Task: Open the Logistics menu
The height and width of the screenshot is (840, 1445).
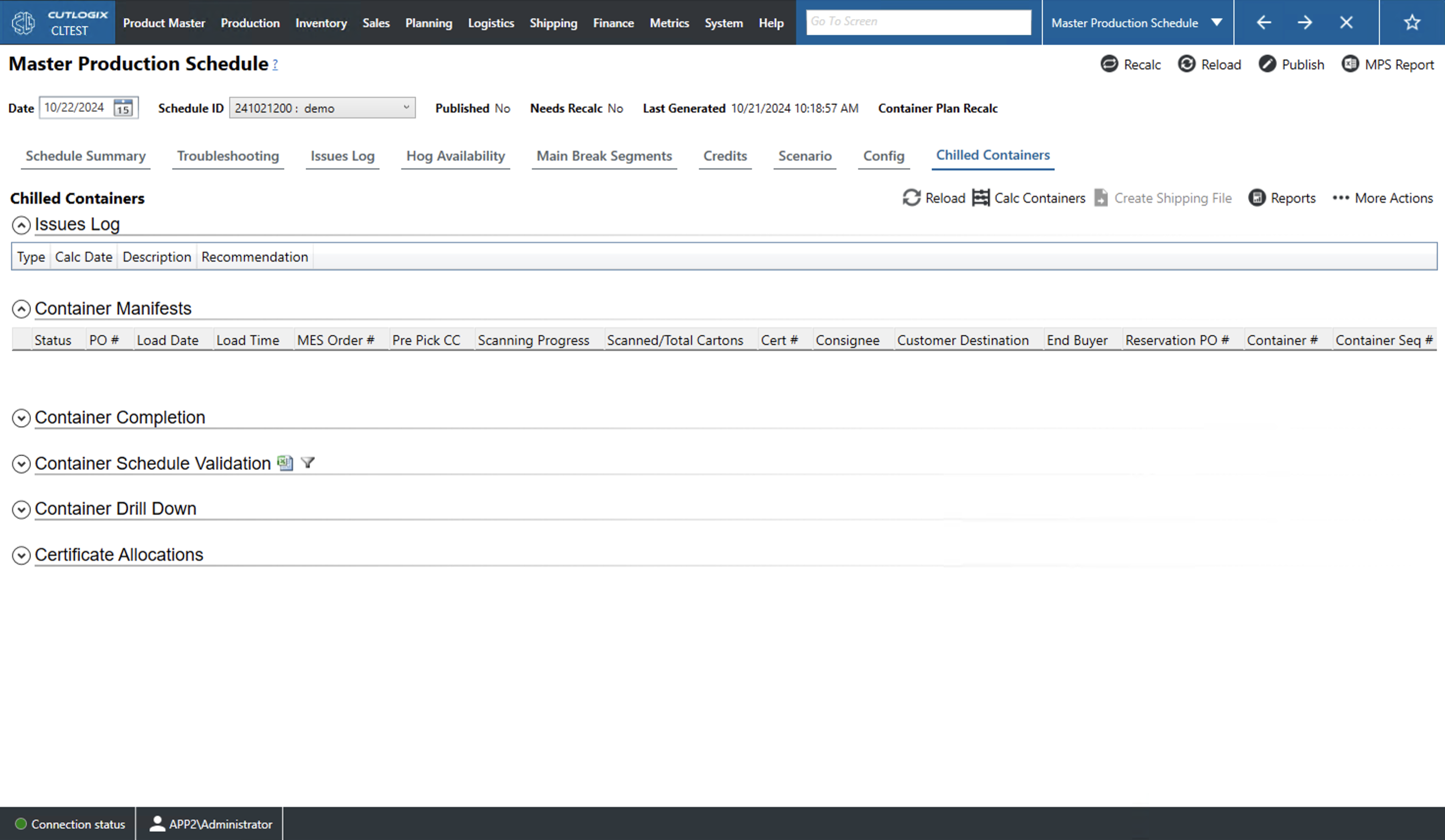Action: coord(491,23)
